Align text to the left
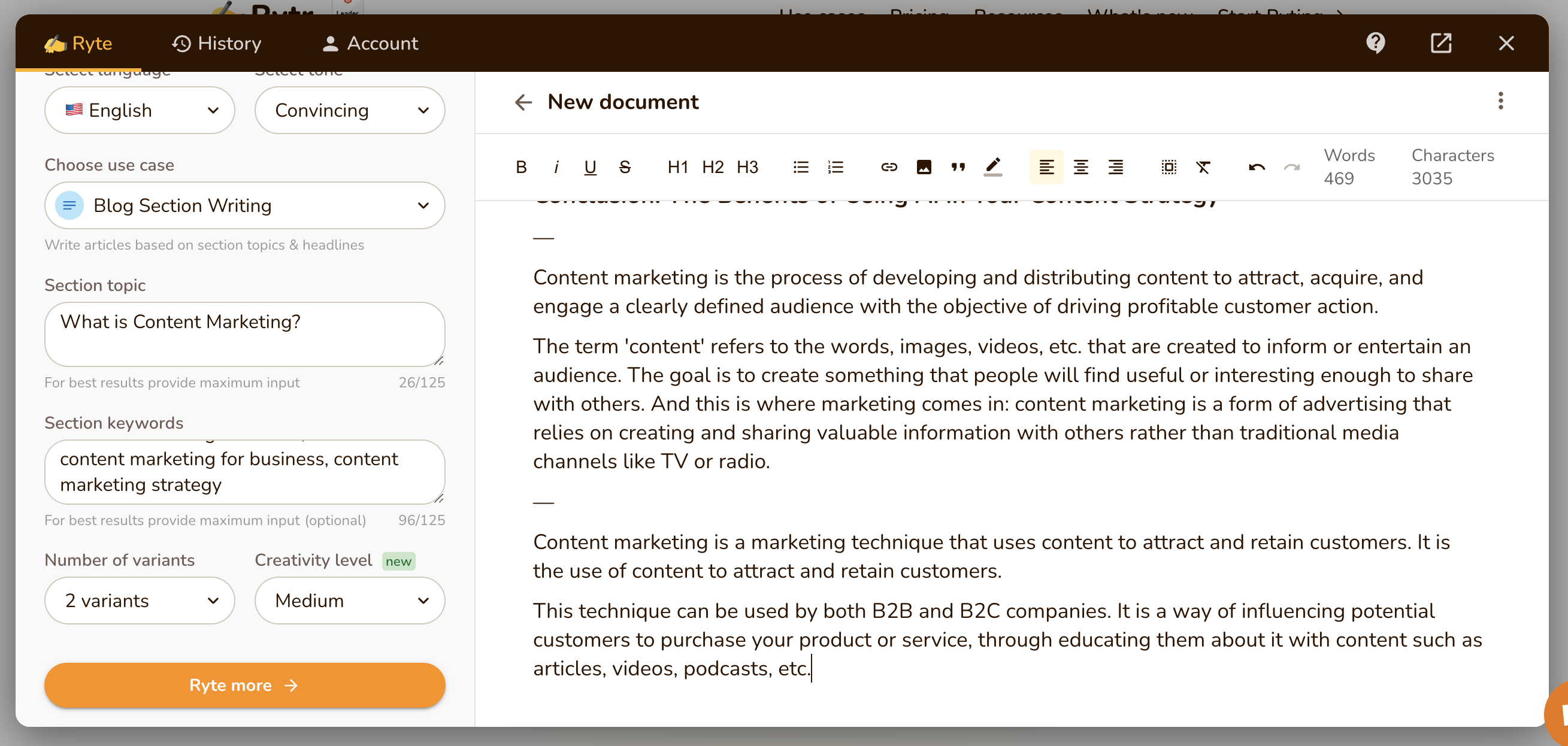This screenshot has height=746, width=1568. [1046, 166]
